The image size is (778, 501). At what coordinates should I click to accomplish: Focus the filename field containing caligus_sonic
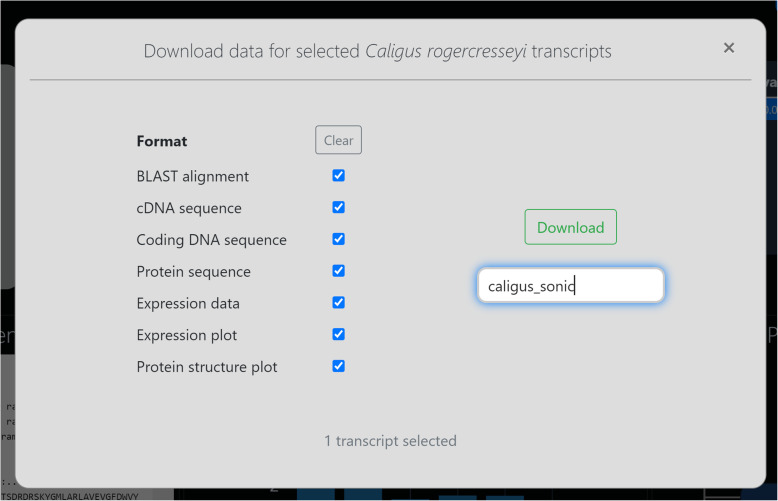570,286
